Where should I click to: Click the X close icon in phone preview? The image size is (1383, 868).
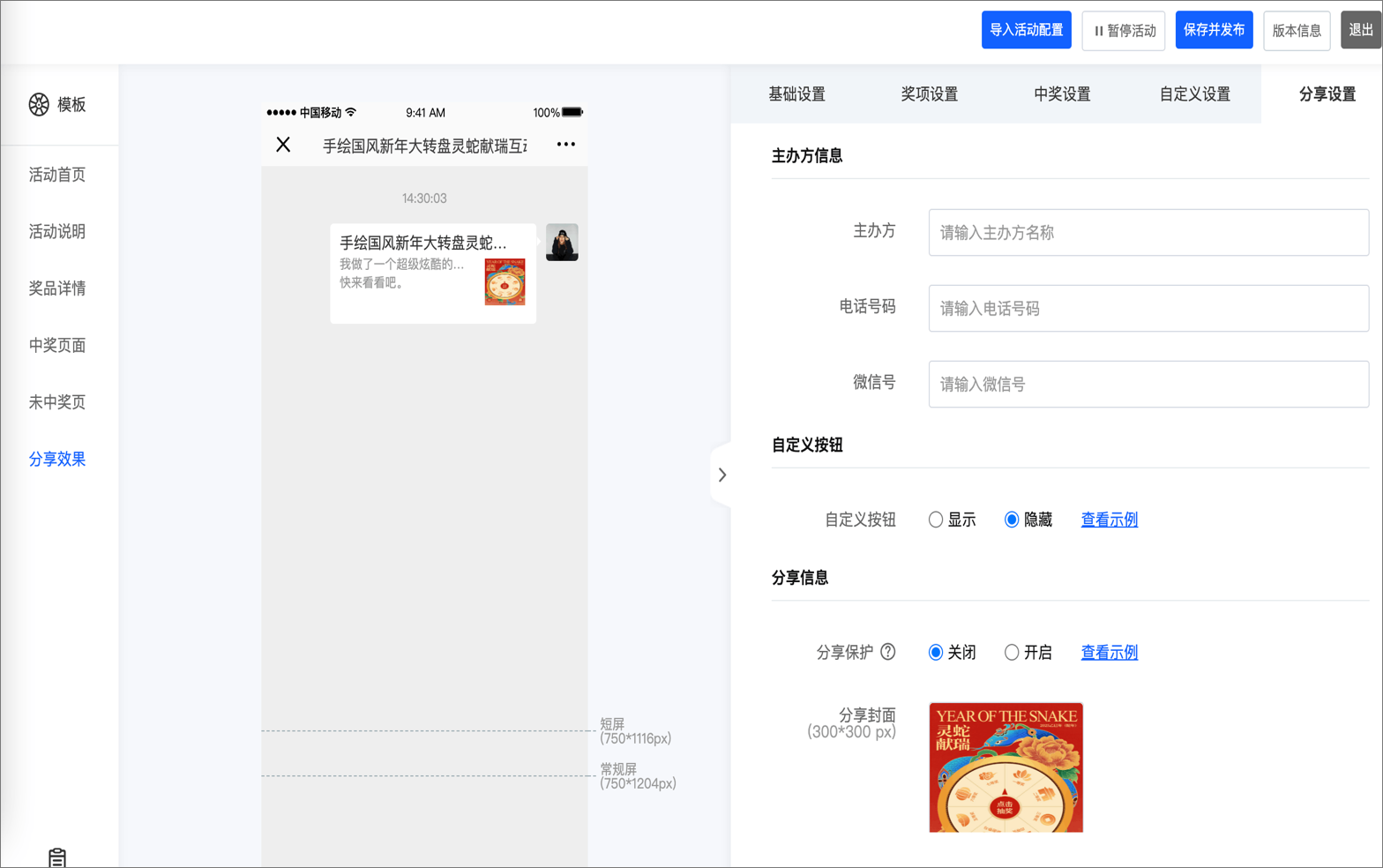(283, 145)
